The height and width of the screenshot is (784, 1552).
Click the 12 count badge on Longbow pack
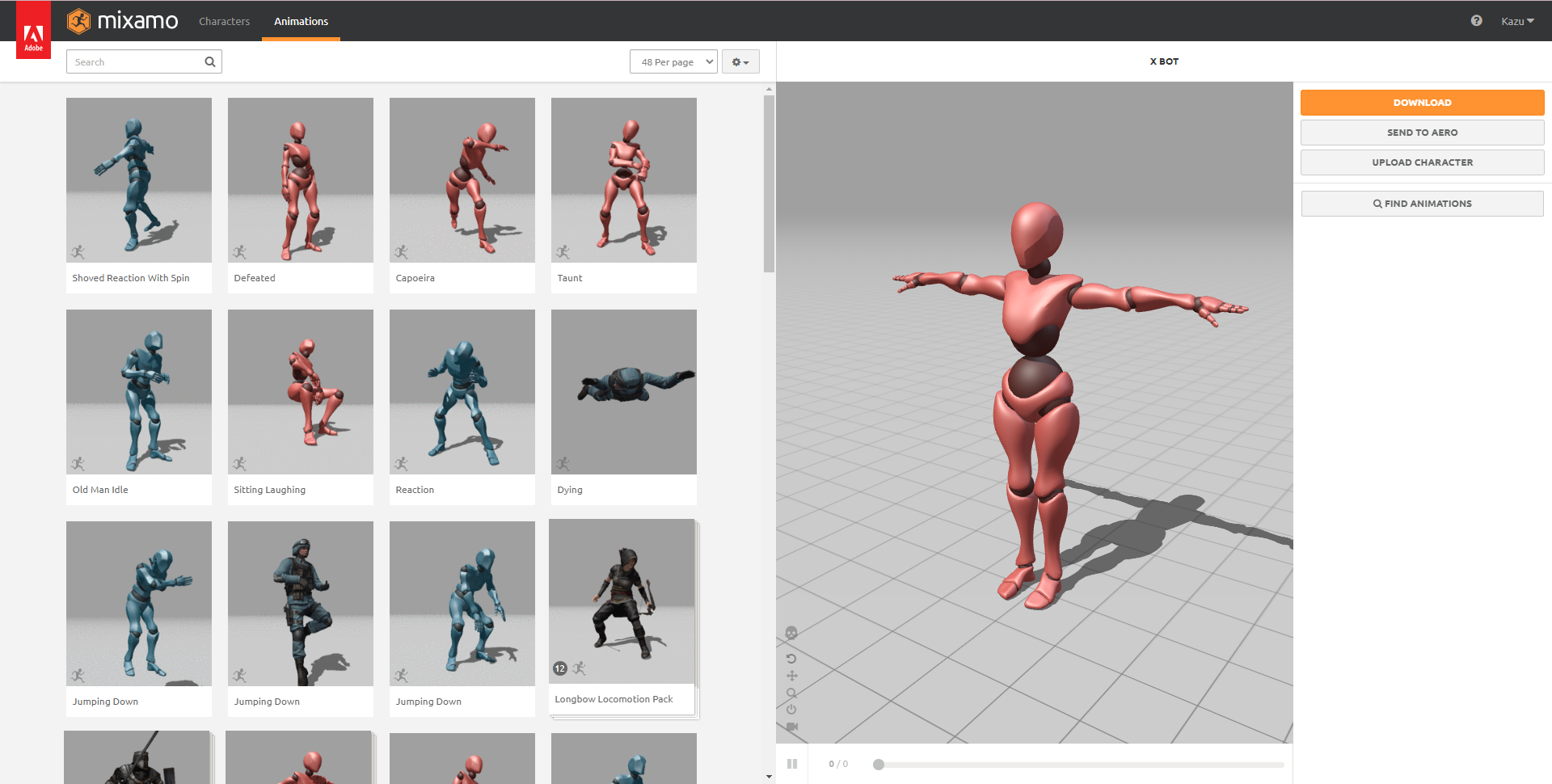coord(560,668)
